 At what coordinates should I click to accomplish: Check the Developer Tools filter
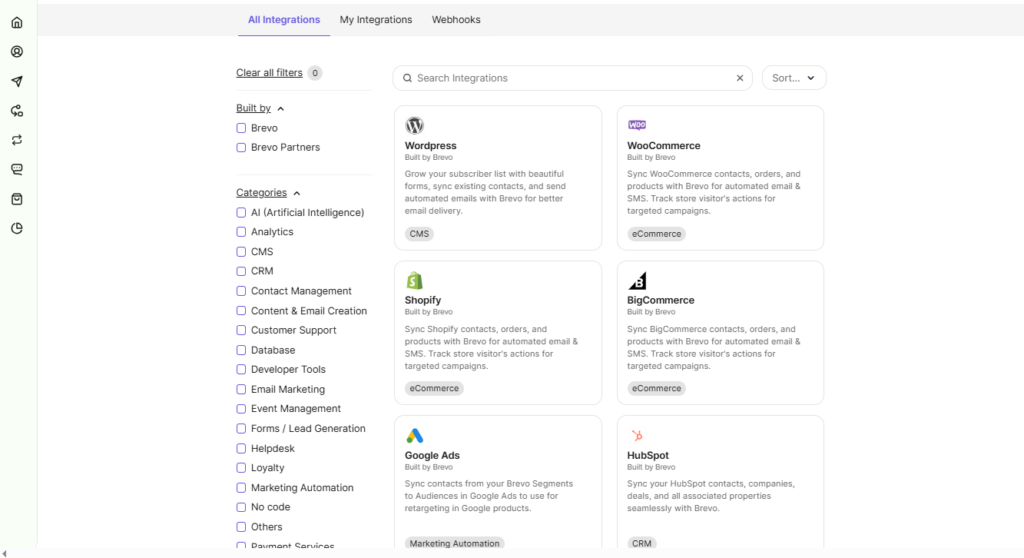pyautogui.click(x=241, y=369)
